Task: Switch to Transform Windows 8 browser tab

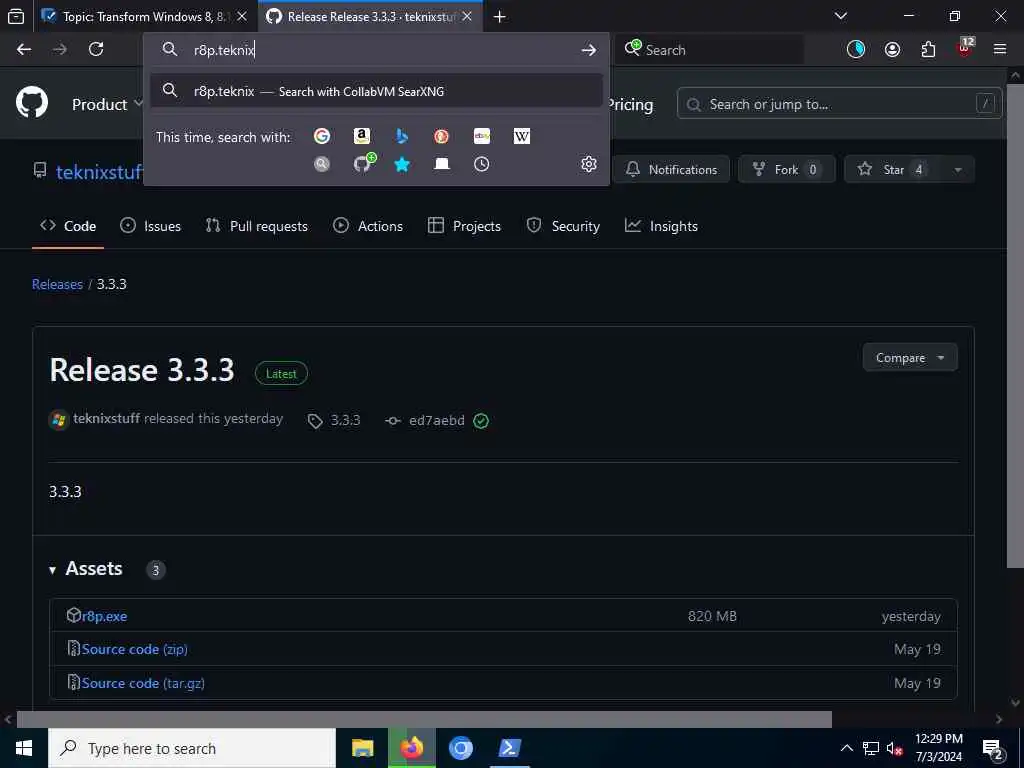Action: 134,16
